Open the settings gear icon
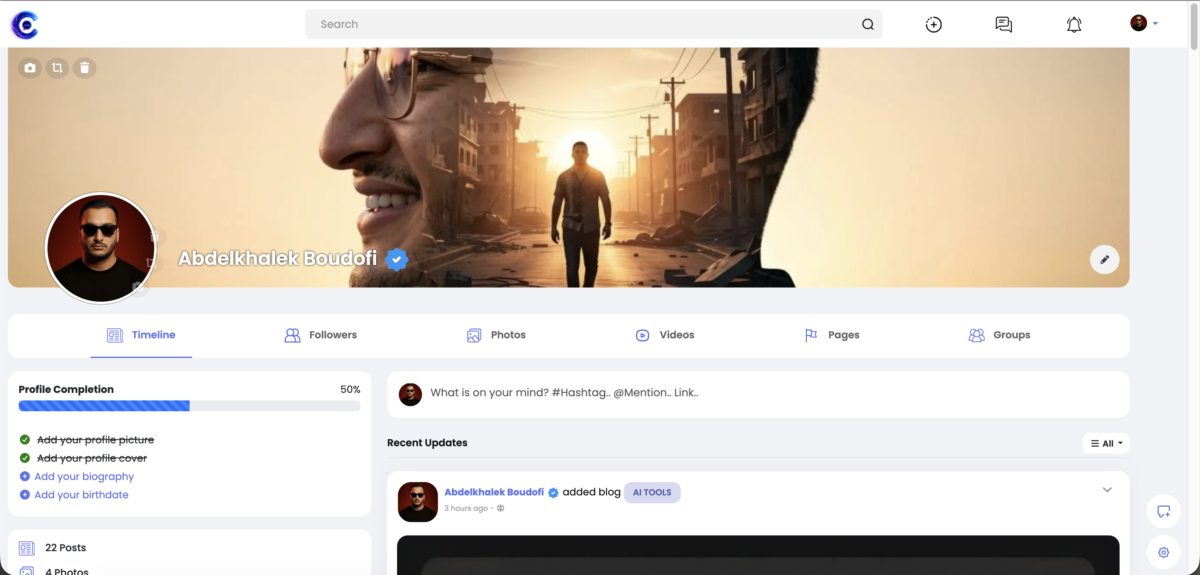The height and width of the screenshot is (575, 1200). pyautogui.click(x=1163, y=552)
